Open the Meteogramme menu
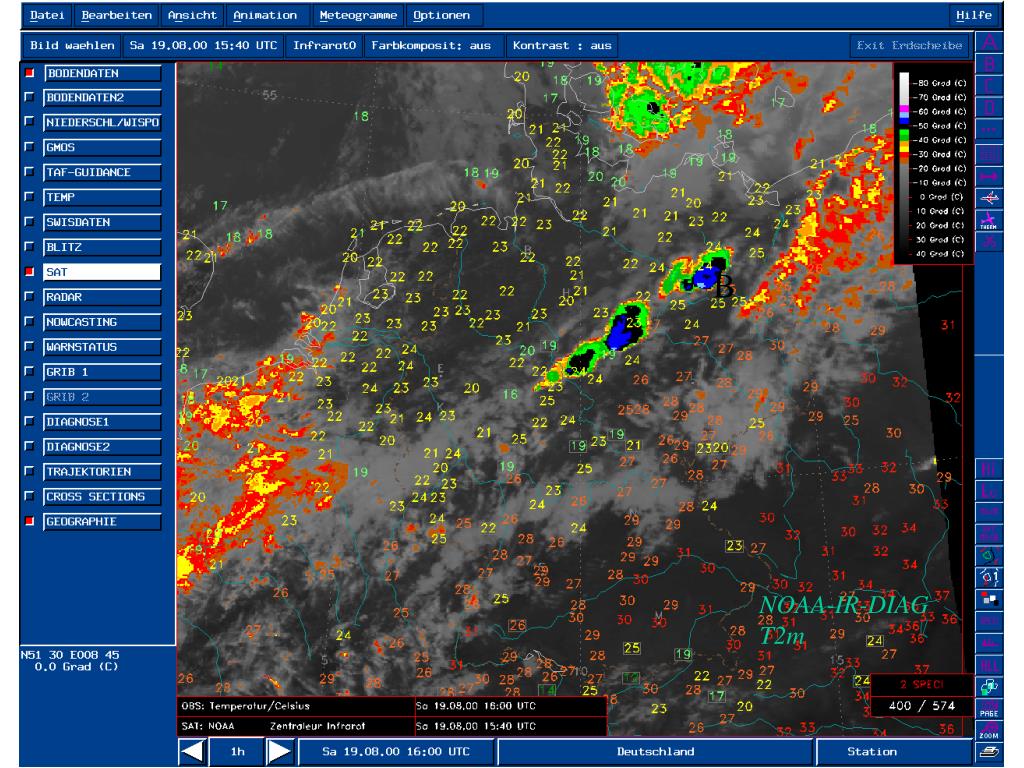Image resolution: width=1024 pixels, height=768 pixels. (x=358, y=15)
